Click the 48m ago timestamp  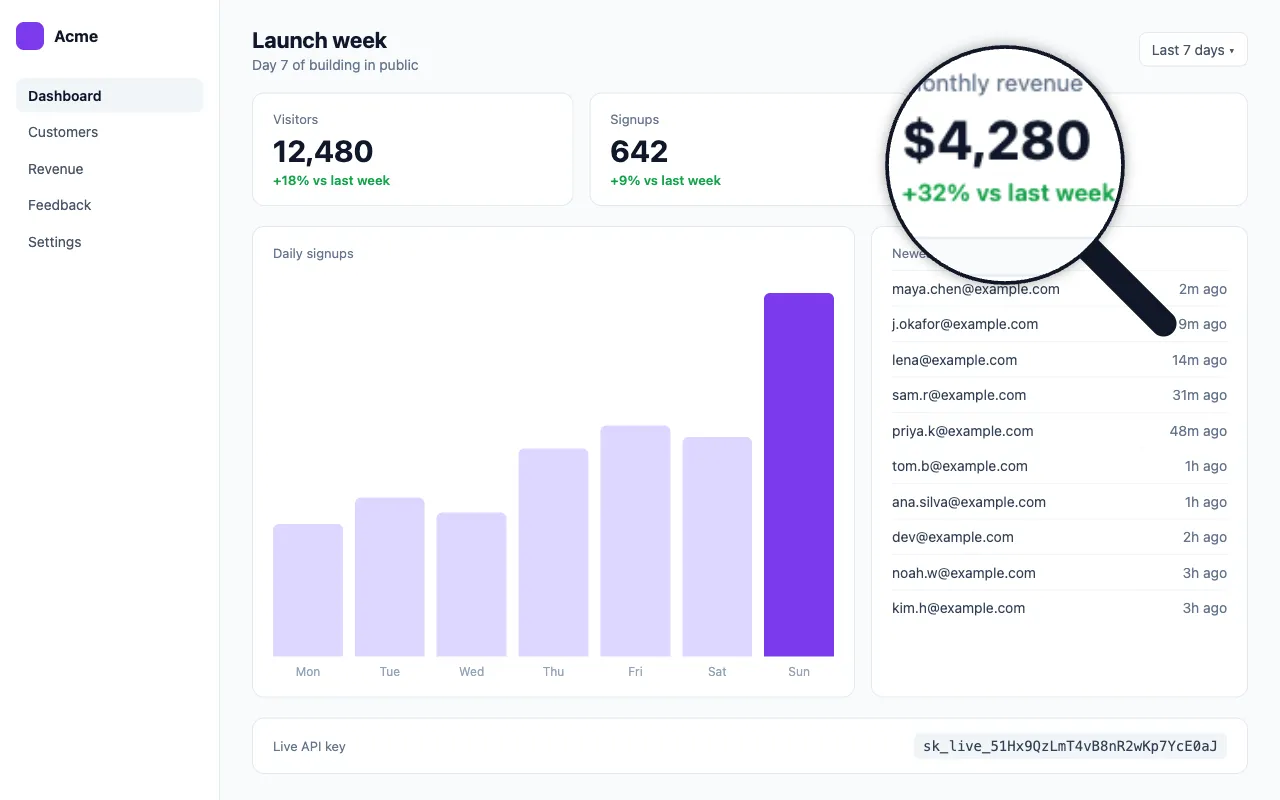[1198, 431]
